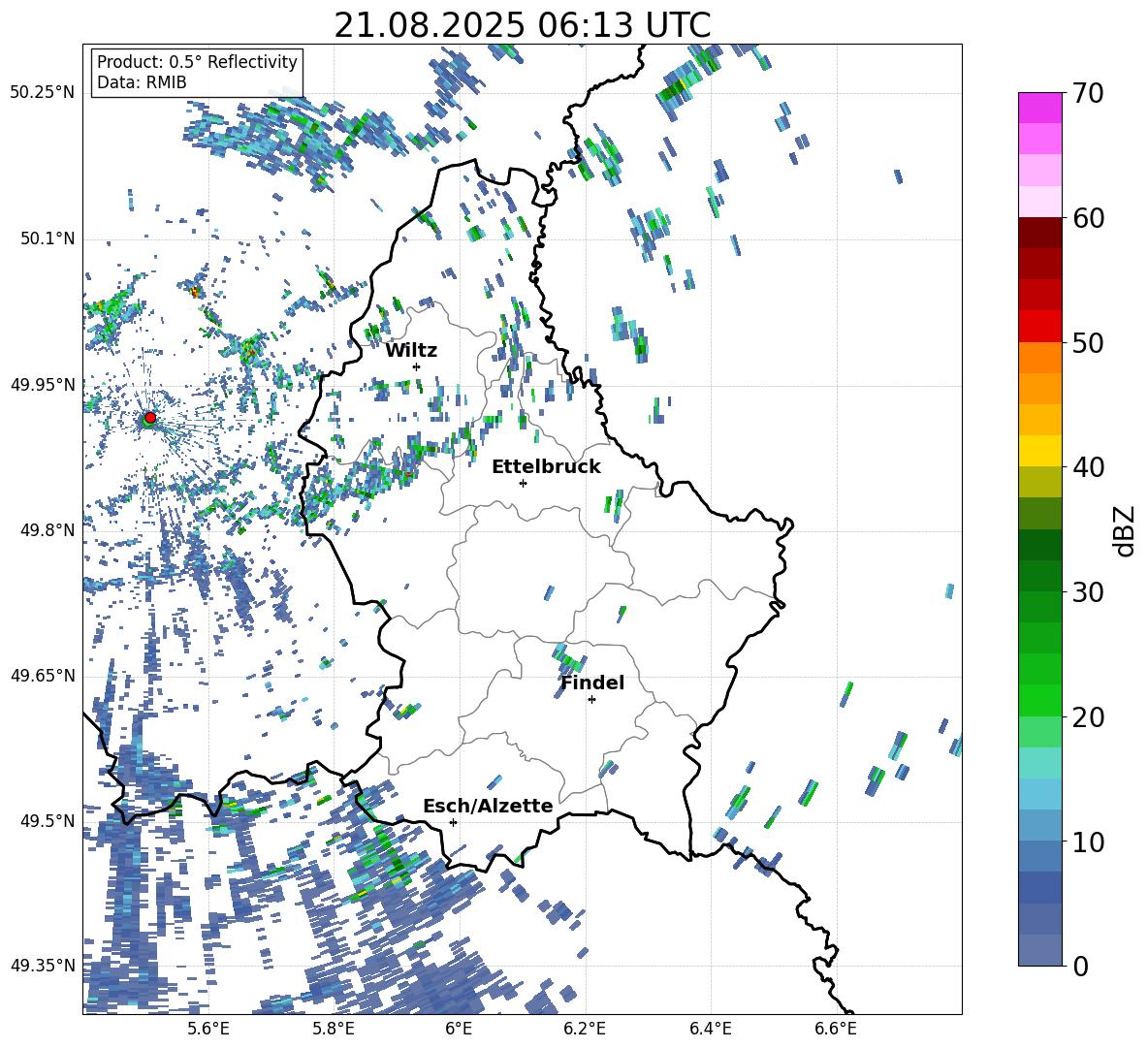Screen dimensions: 1148x1048
Task: Click the 49.8°N latitude label
Action: point(47,530)
